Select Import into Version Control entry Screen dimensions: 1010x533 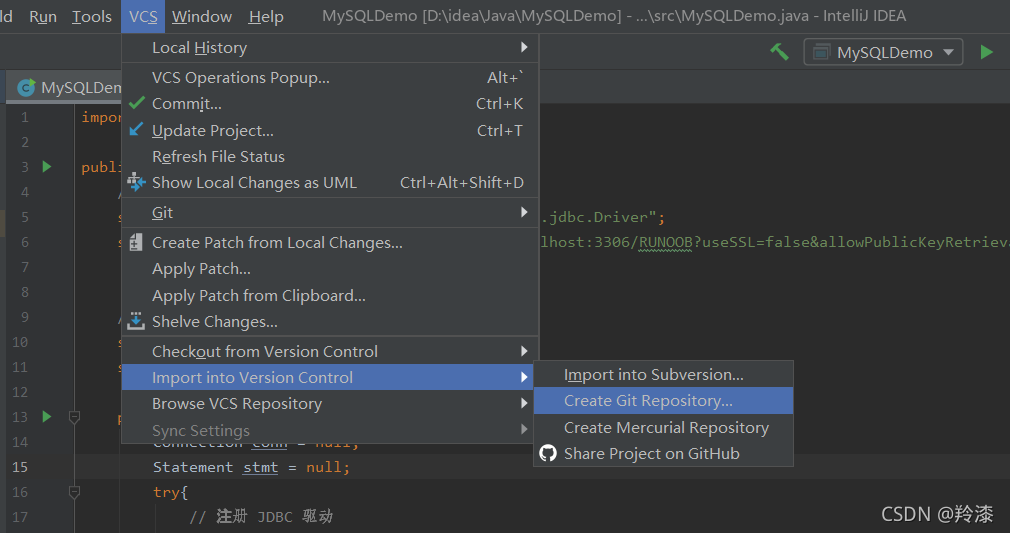(327, 377)
